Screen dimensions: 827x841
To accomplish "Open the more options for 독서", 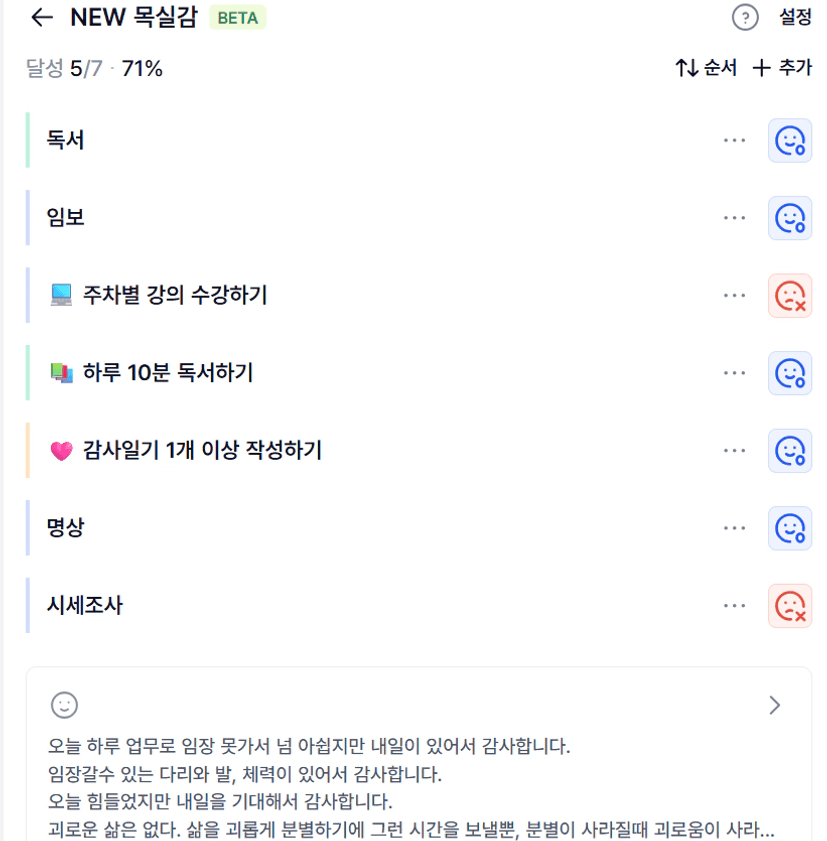I will (x=734, y=141).
